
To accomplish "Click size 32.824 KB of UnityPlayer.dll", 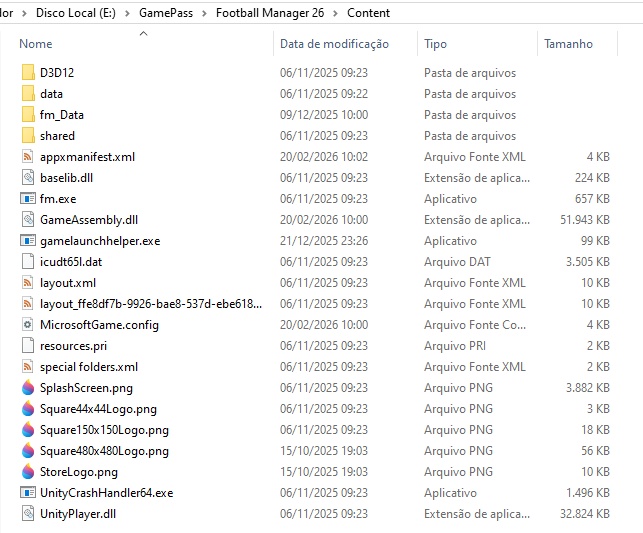I will (585, 513).
